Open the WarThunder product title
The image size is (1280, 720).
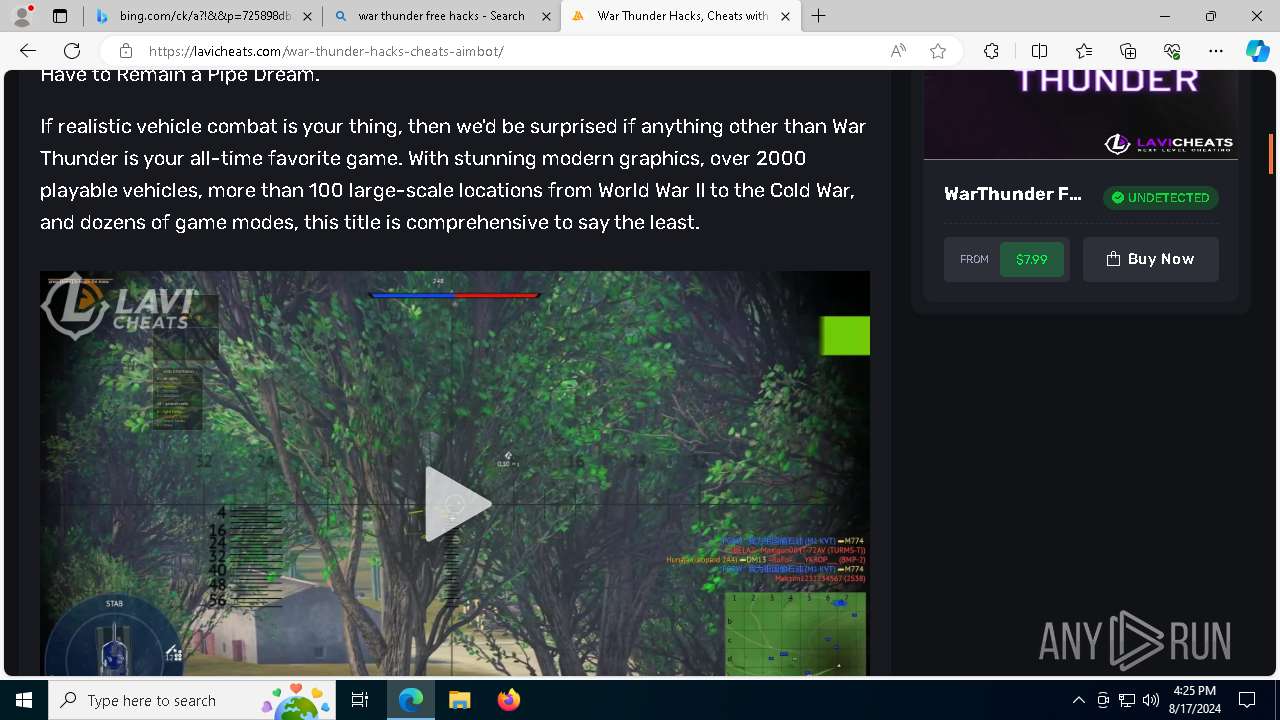tap(1013, 194)
